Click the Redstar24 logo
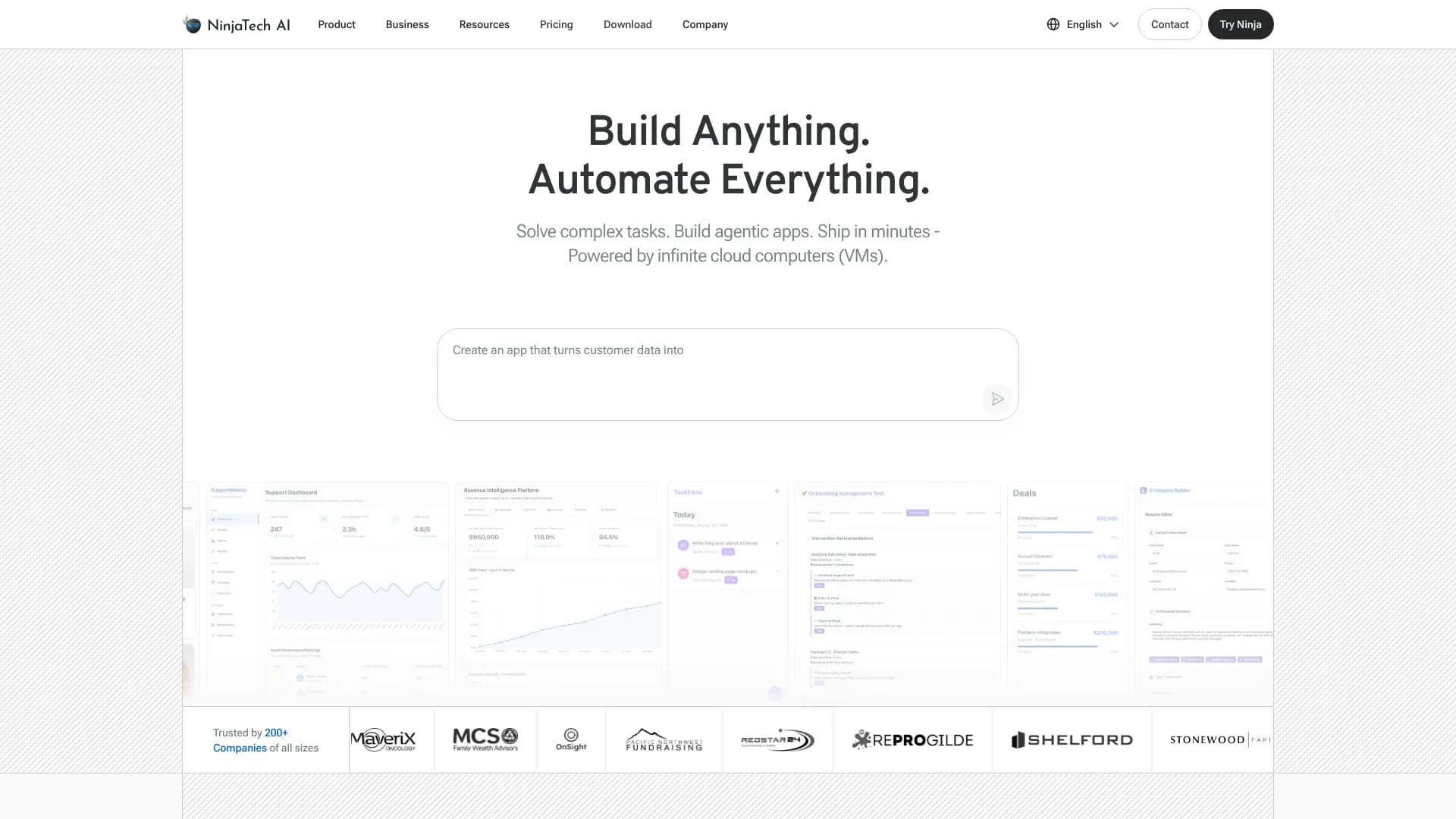1456x819 pixels. 777,739
